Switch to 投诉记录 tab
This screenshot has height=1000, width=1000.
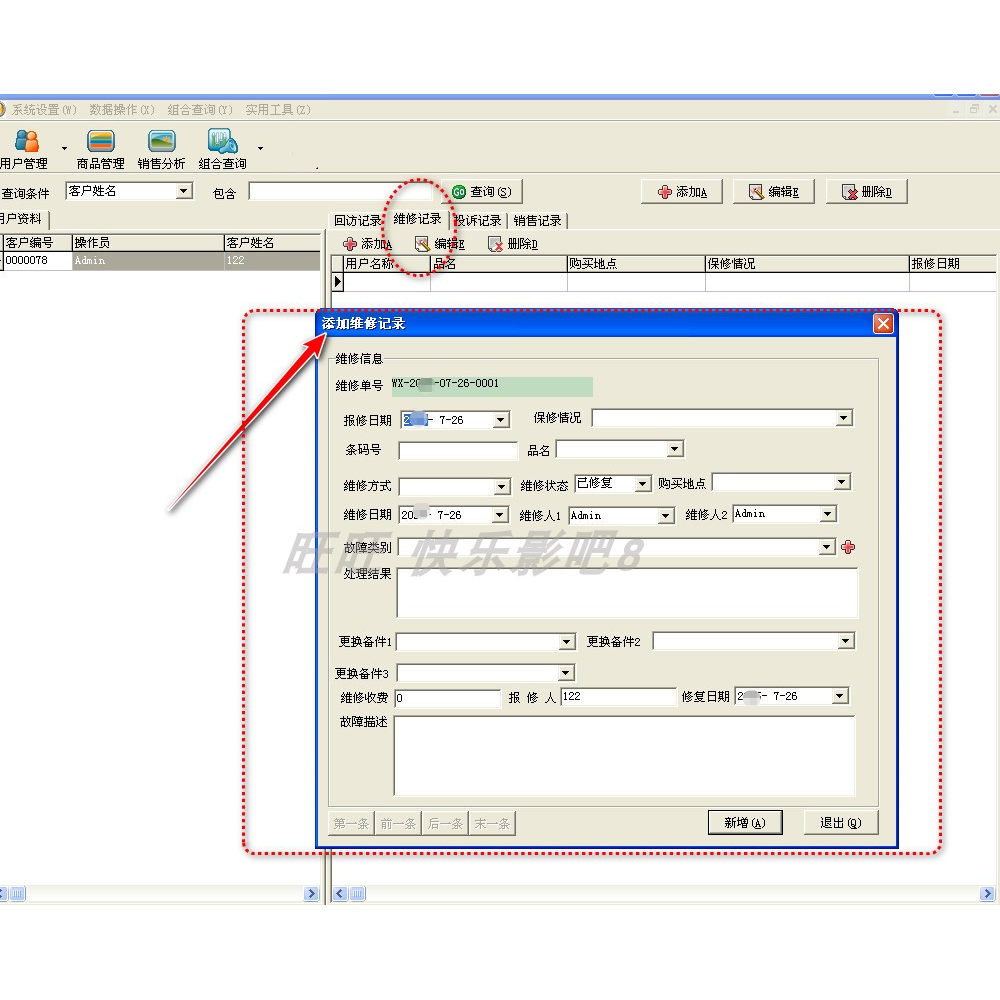[x=478, y=220]
